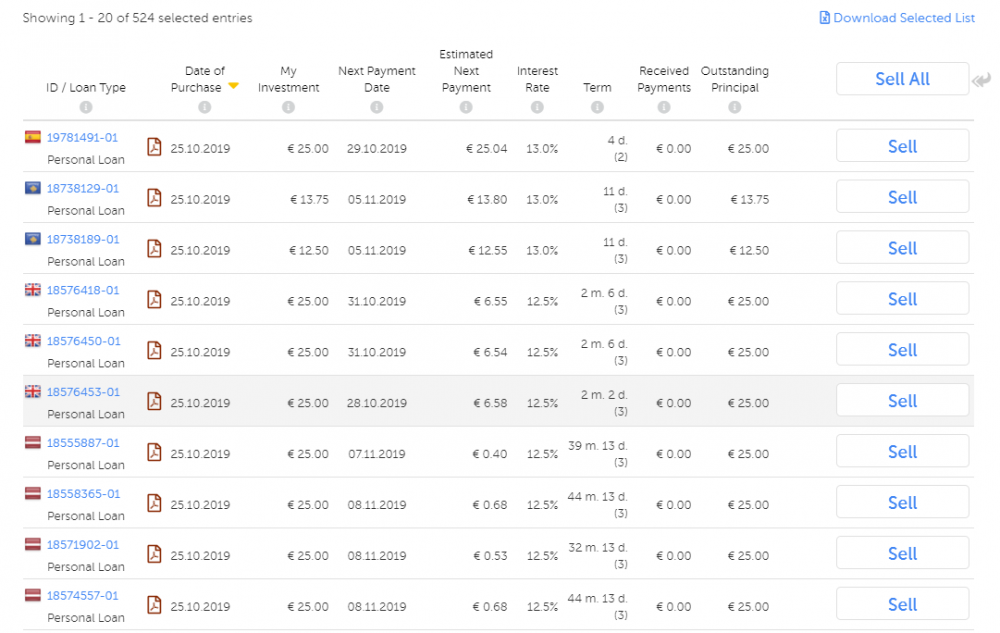Click info icon under Received Payments header
Screen dimensions: 1000x633
tap(664, 107)
